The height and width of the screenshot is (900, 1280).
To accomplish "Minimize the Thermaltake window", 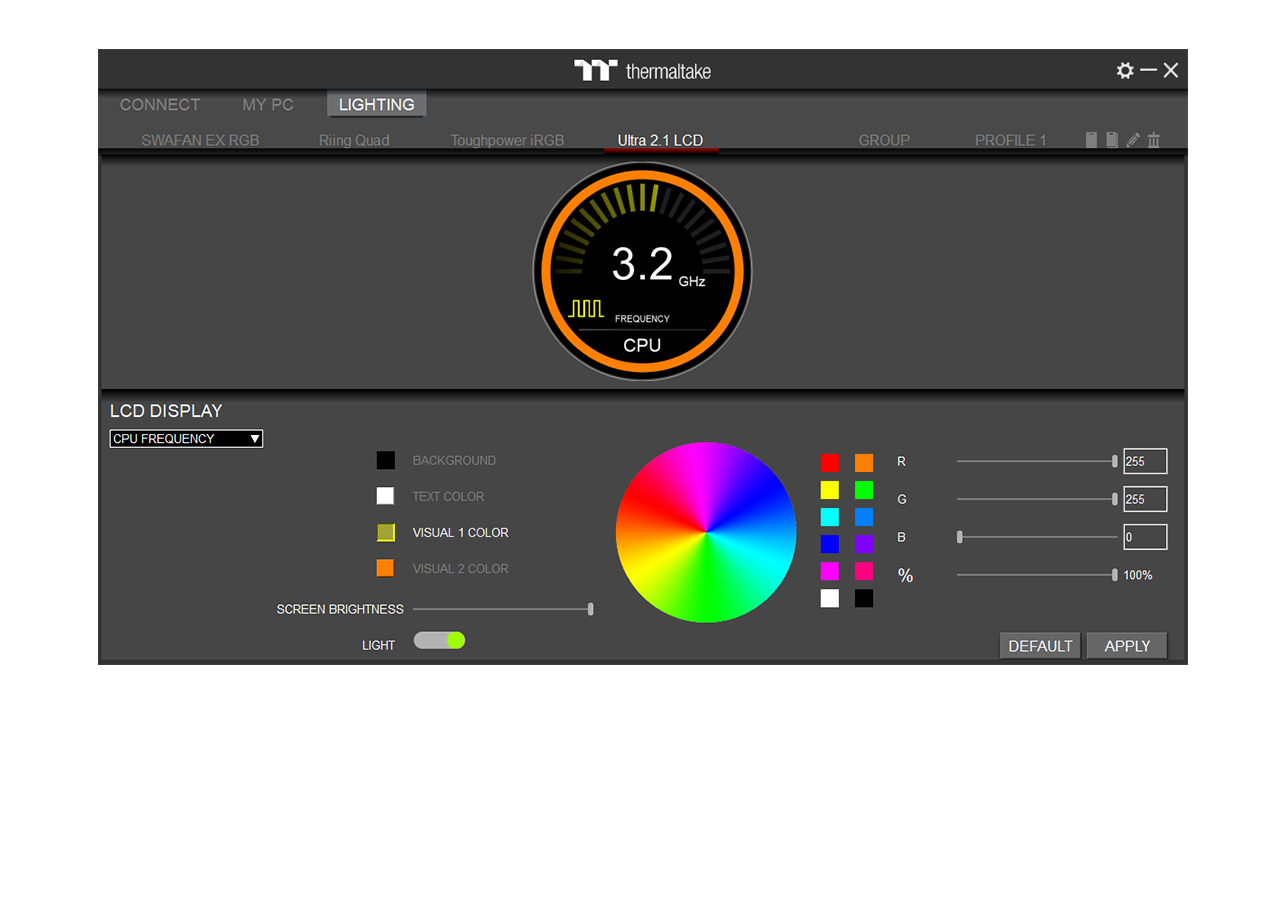I will pyautogui.click(x=1148, y=70).
